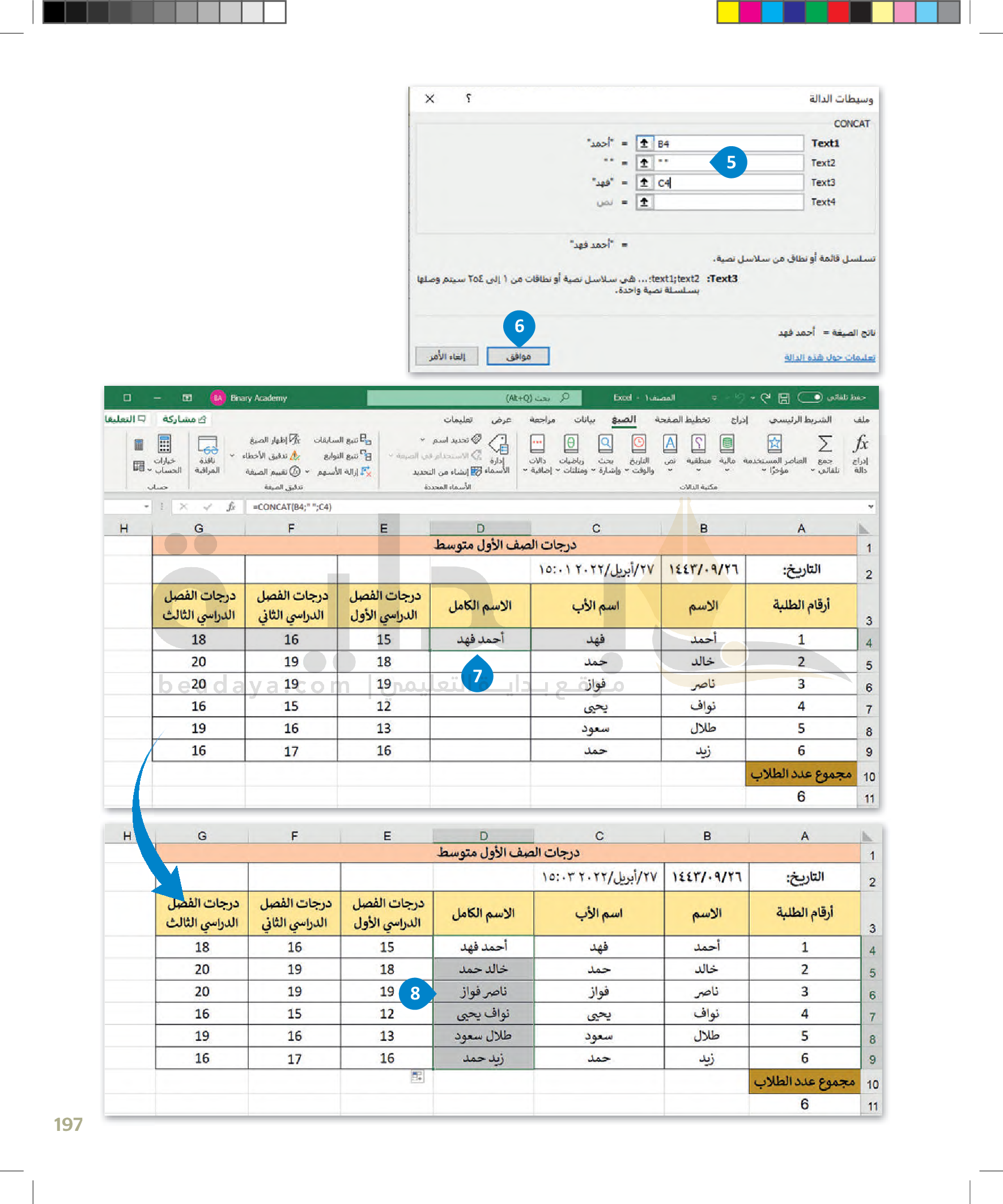The width and height of the screenshot is (1003, 1204).
Task: Open the Page Layout (تخطيط الصفحة) tab
Action: pyautogui.click(x=682, y=420)
